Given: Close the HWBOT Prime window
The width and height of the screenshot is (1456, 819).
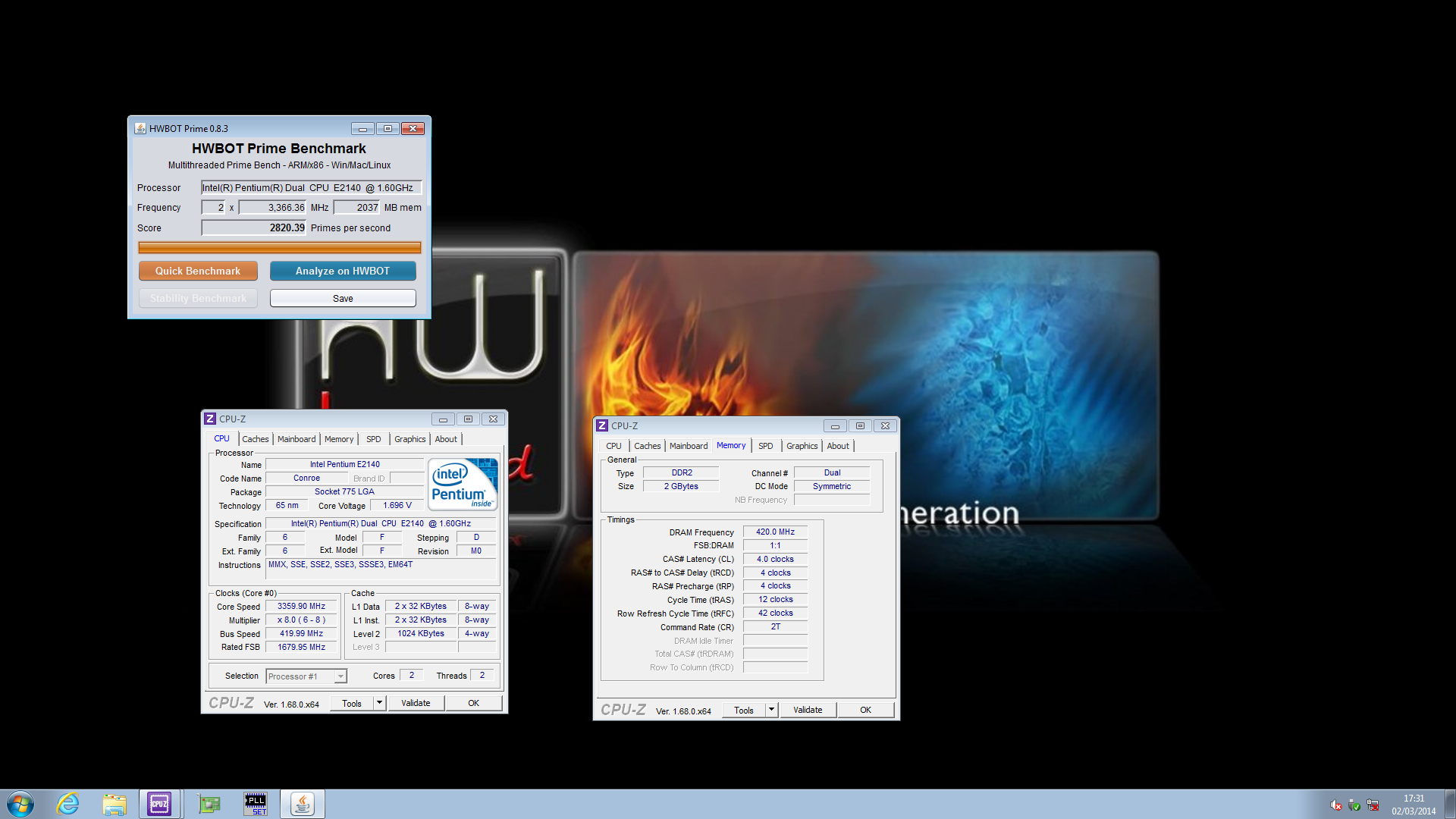Looking at the screenshot, I should coord(413,128).
